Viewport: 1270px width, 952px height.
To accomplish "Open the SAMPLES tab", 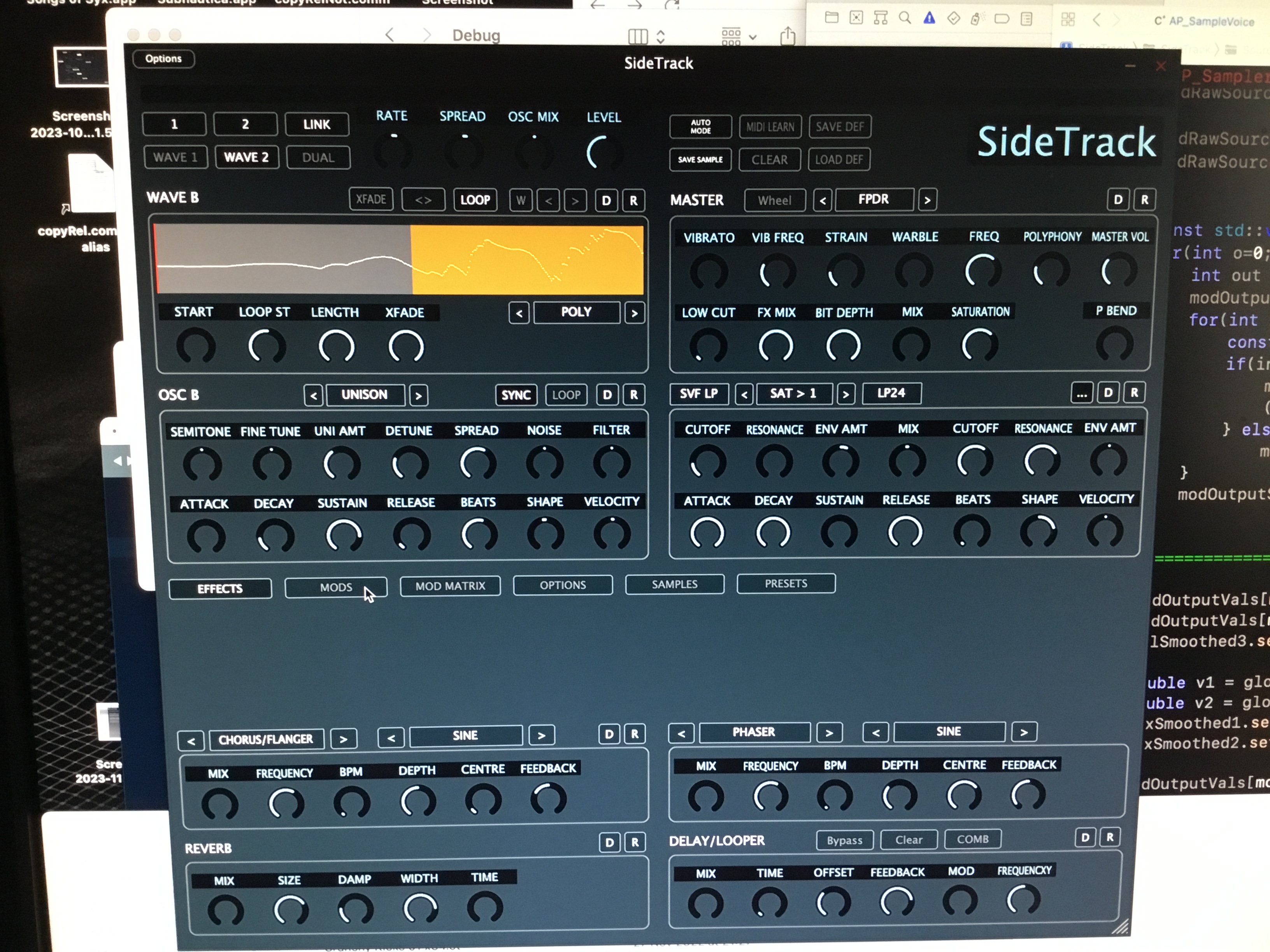I will coord(675,584).
